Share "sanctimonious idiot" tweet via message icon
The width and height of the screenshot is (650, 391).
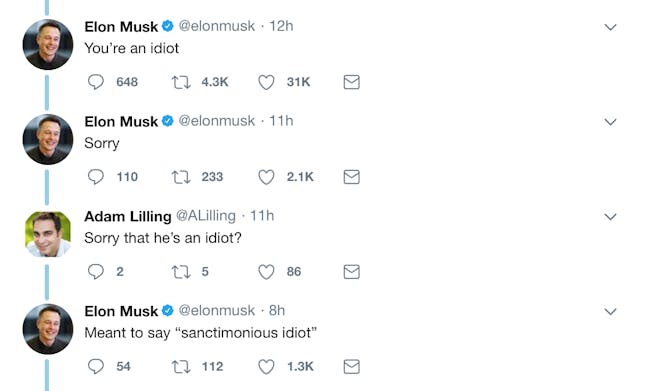click(352, 367)
